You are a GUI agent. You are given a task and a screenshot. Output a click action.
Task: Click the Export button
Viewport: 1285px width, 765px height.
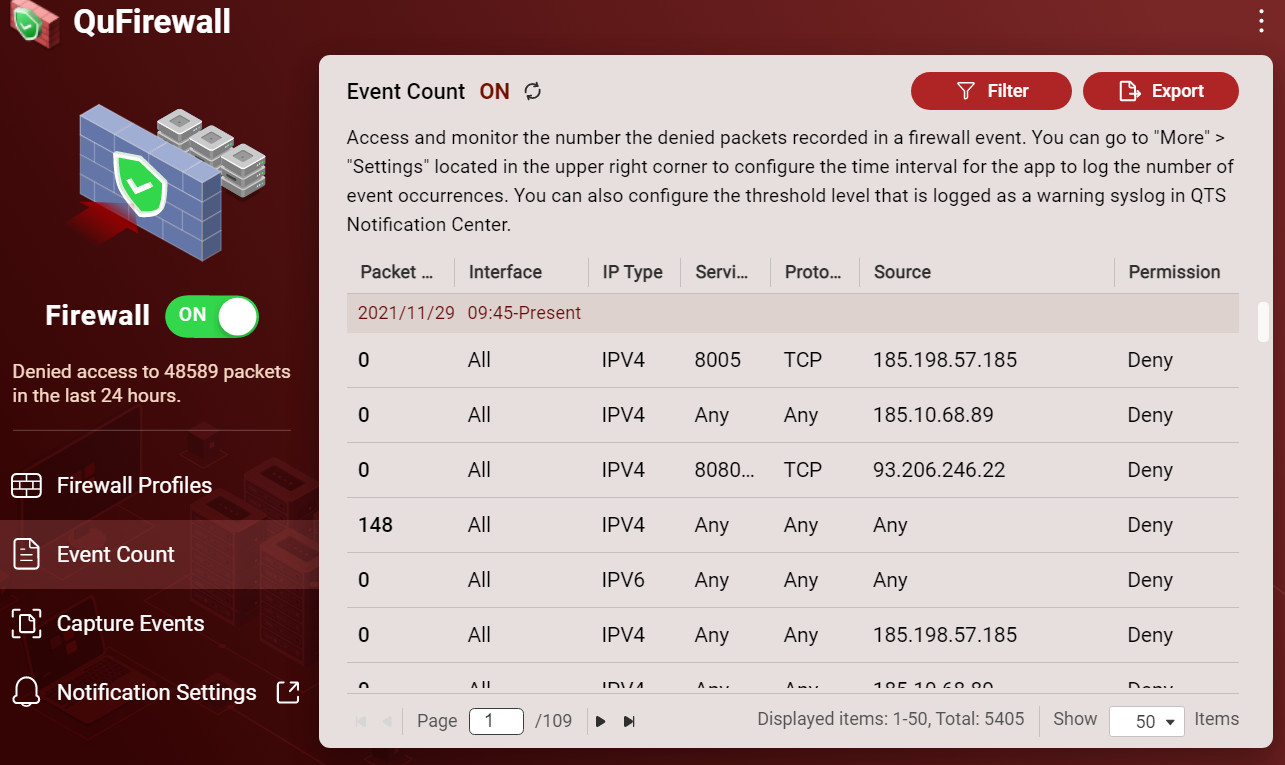(1160, 91)
